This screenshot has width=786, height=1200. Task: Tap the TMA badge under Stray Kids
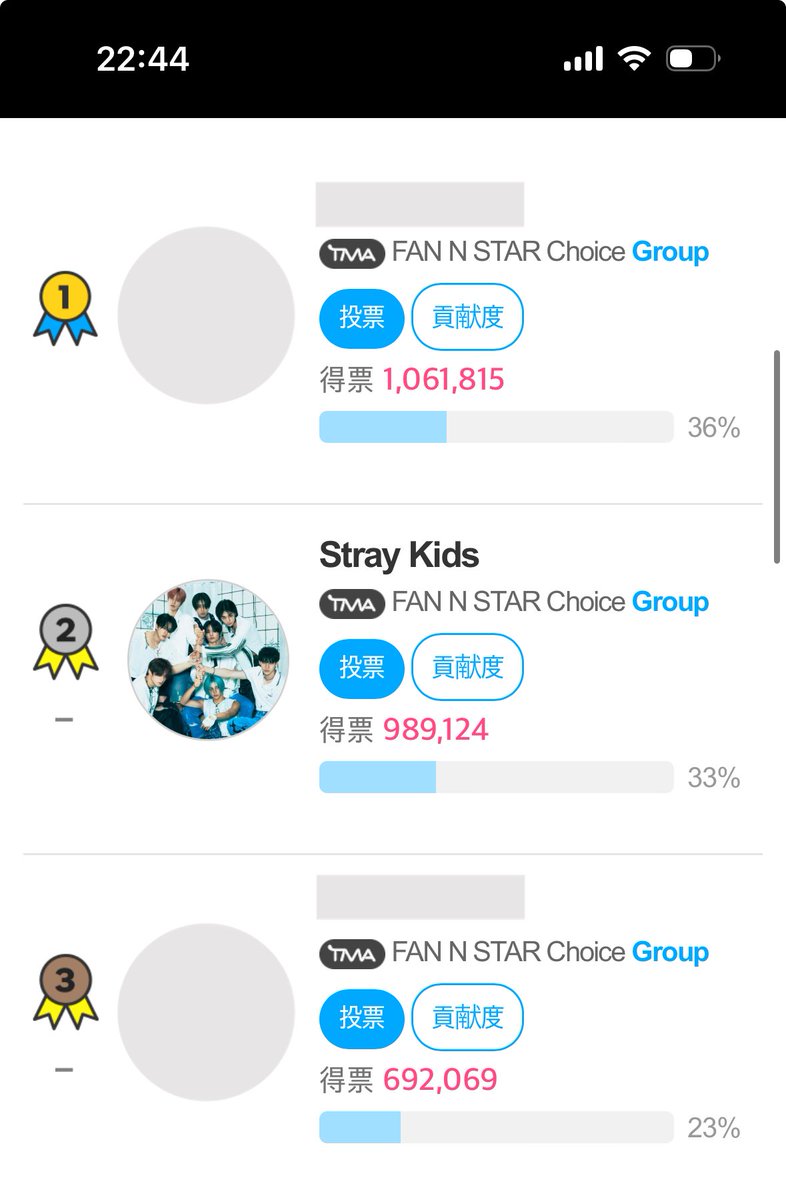pyautogui.click(x=352, y=604)
